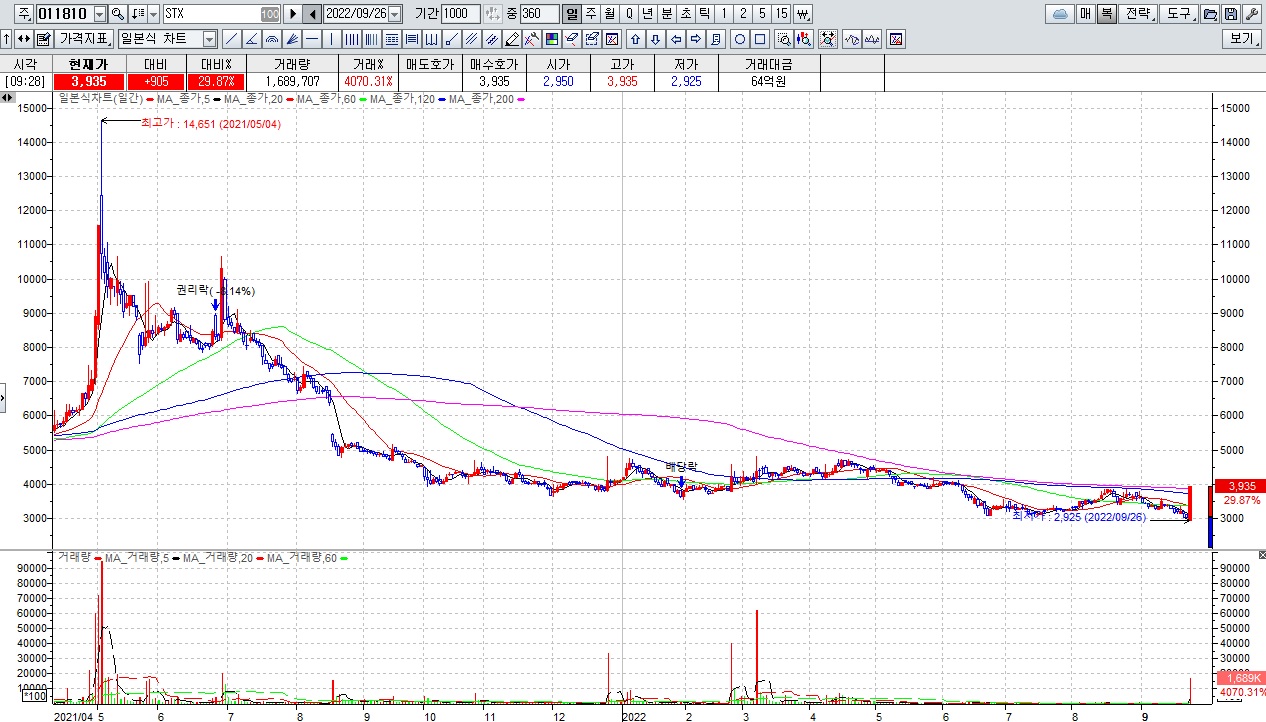Click the play forward arrow button

(293, 14)
